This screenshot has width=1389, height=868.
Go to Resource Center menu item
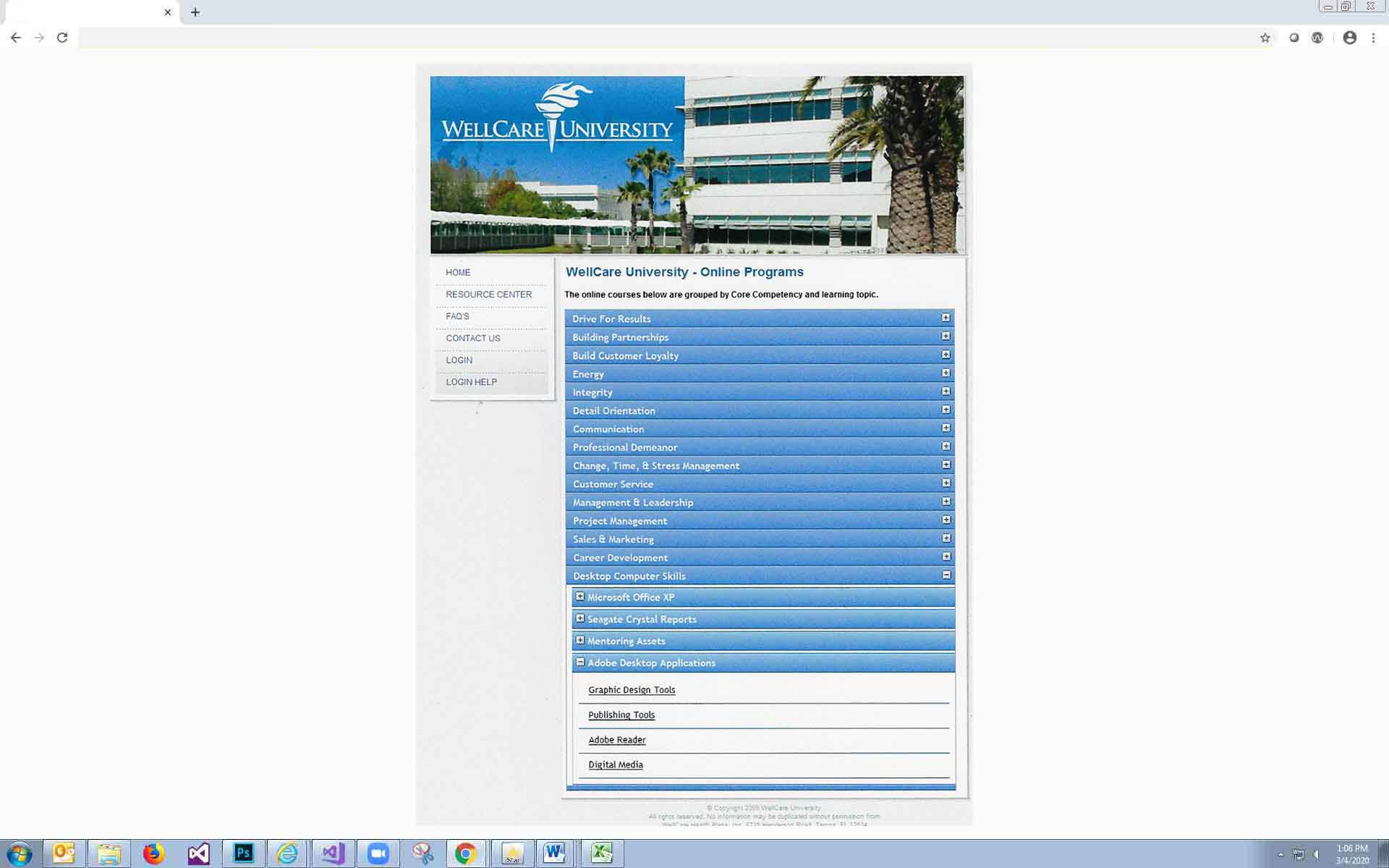[488, 294]
